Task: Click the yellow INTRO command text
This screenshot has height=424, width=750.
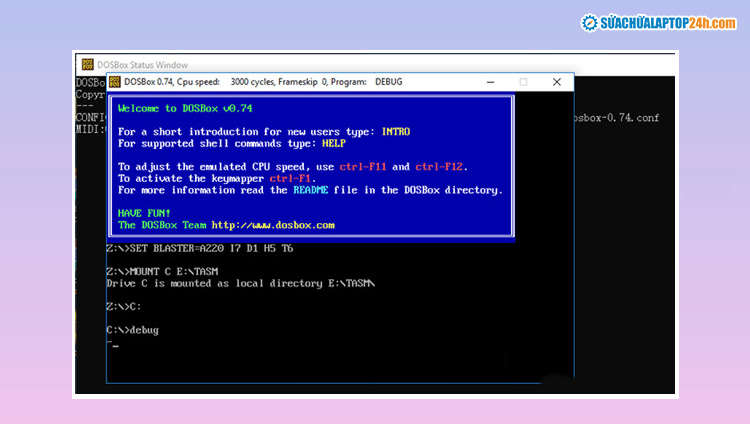Action: click(x=395, y=131)
